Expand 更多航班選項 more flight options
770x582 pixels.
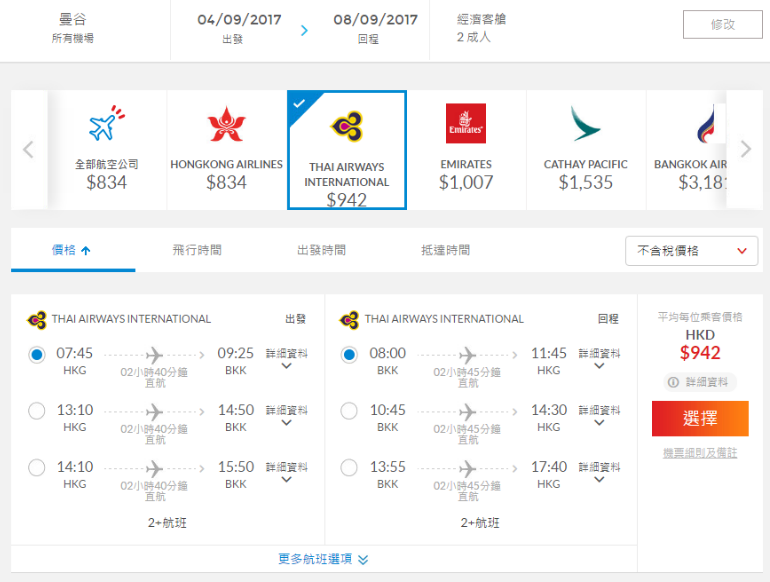click(x=323, y=559)
